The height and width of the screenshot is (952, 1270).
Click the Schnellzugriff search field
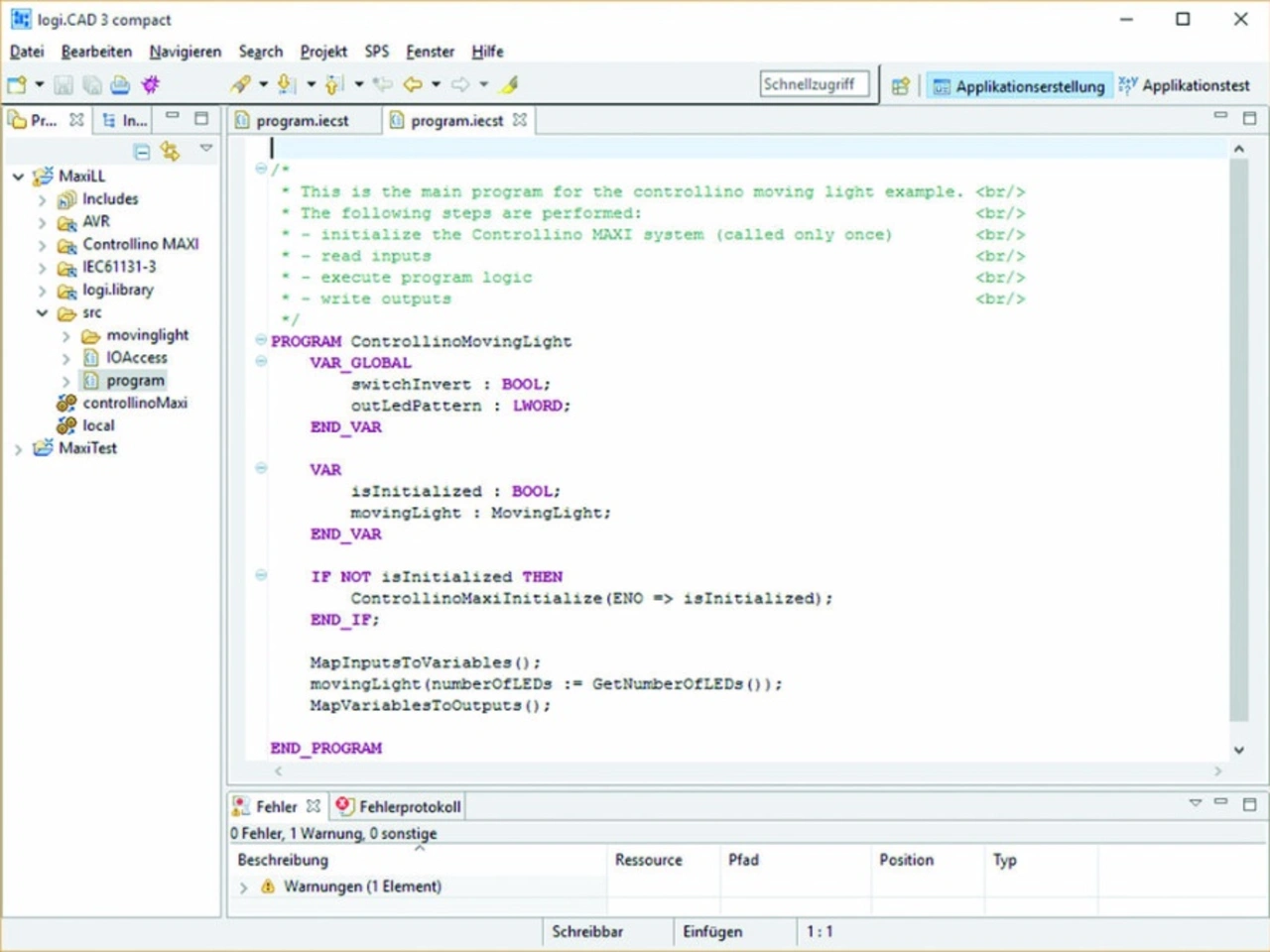pos(814,85)
